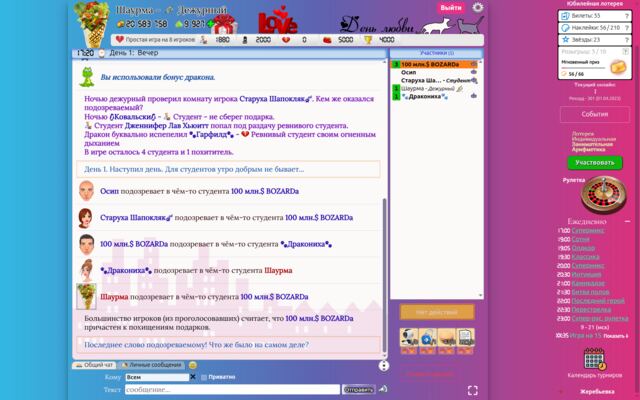
Task: Open settings via the gear icon
Action: click(x=478, y=7)
